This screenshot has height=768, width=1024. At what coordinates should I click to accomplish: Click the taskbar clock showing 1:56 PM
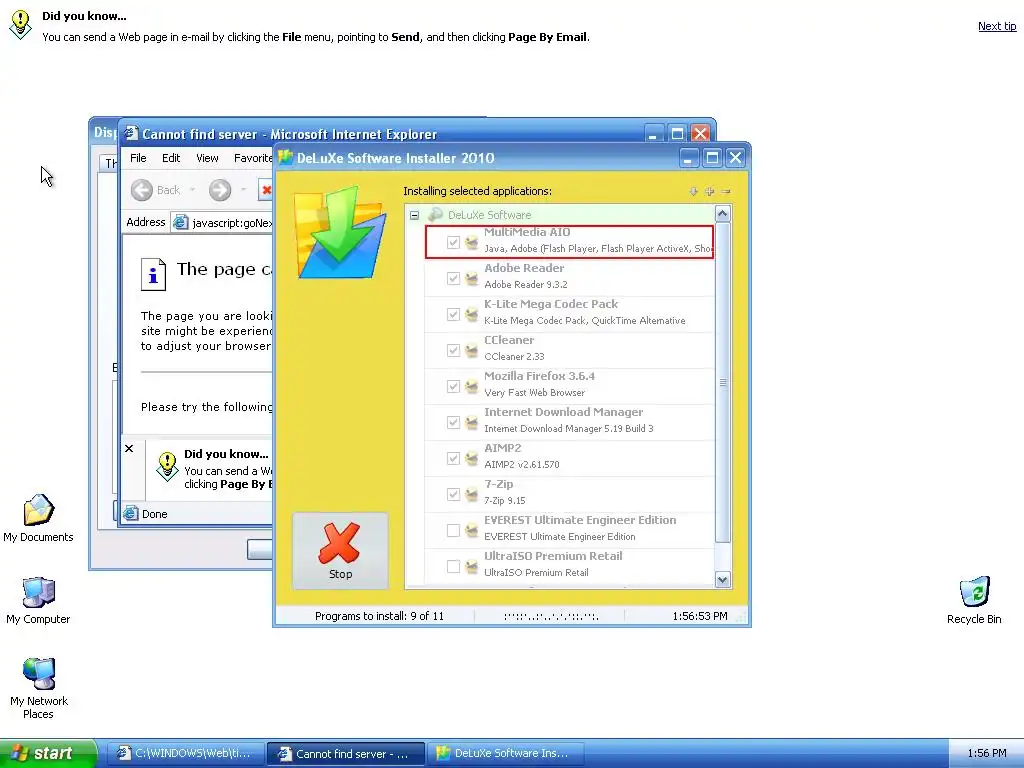tap(987, 754)
